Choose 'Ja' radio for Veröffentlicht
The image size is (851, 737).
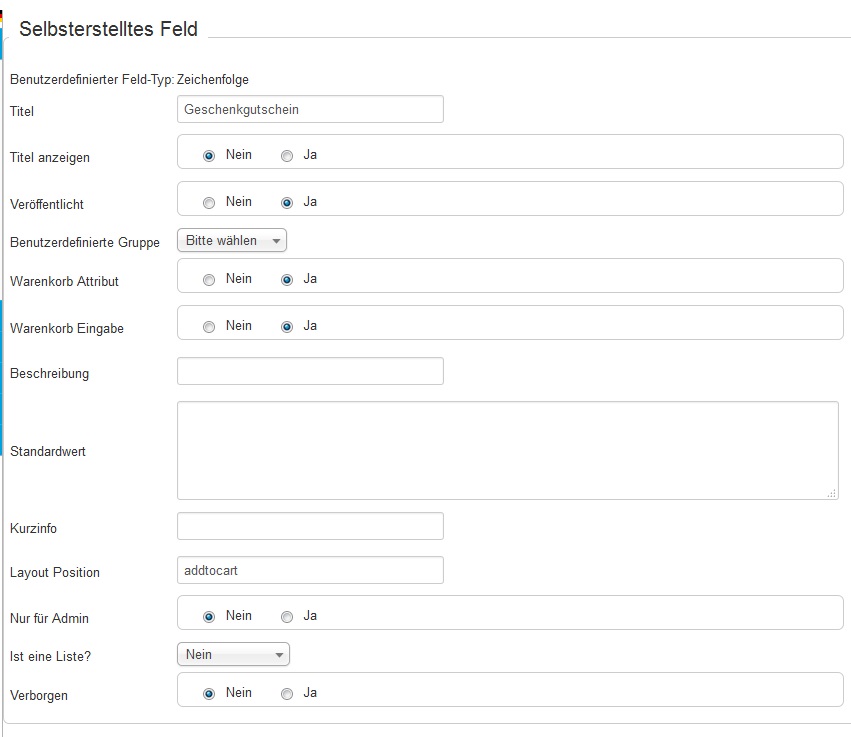pos(287,203)
